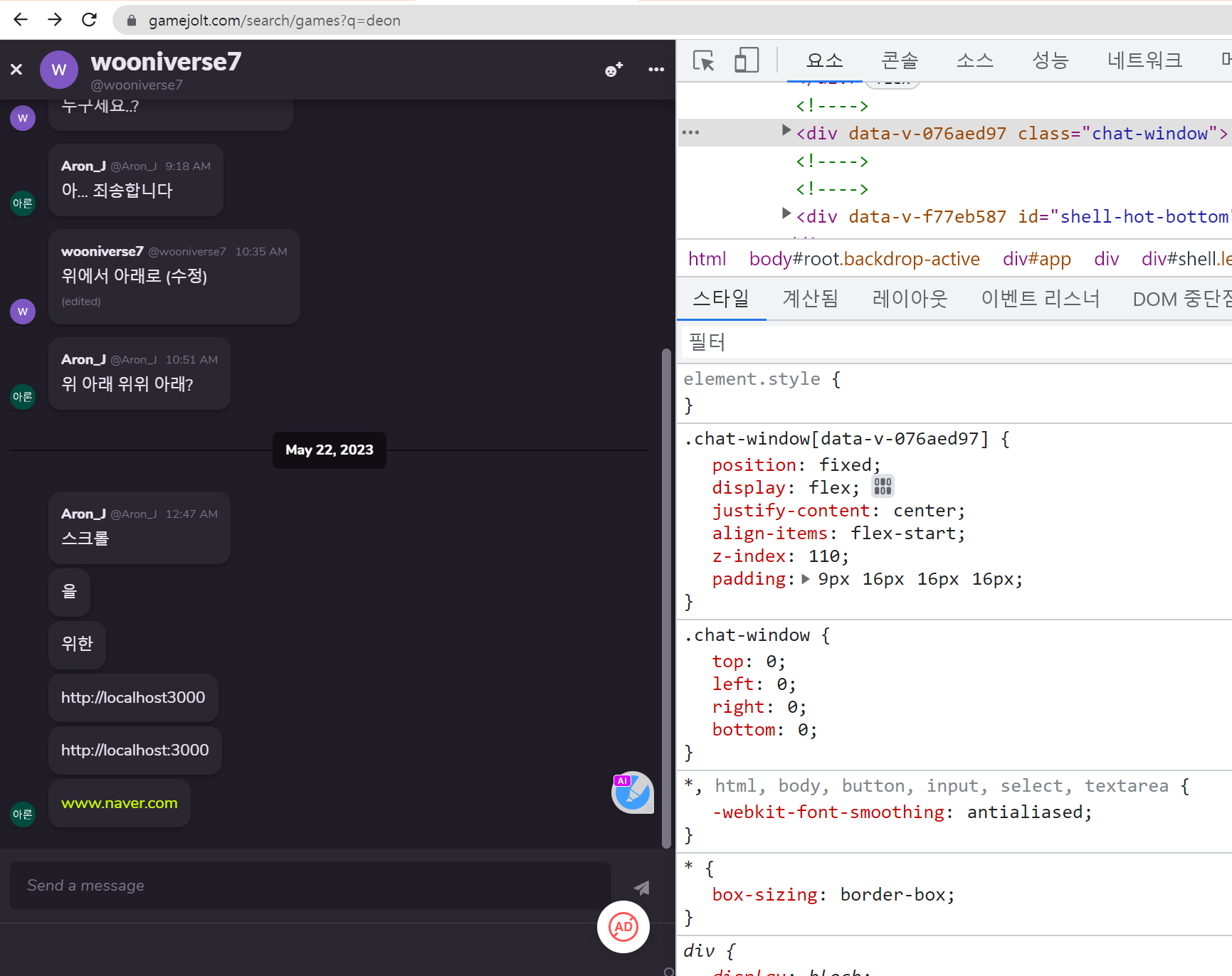Screen dimensions: 1232x976
Task: Open the 이벤트 리스너 (Event Listeners) pane tab
Action: (1041, 299)
